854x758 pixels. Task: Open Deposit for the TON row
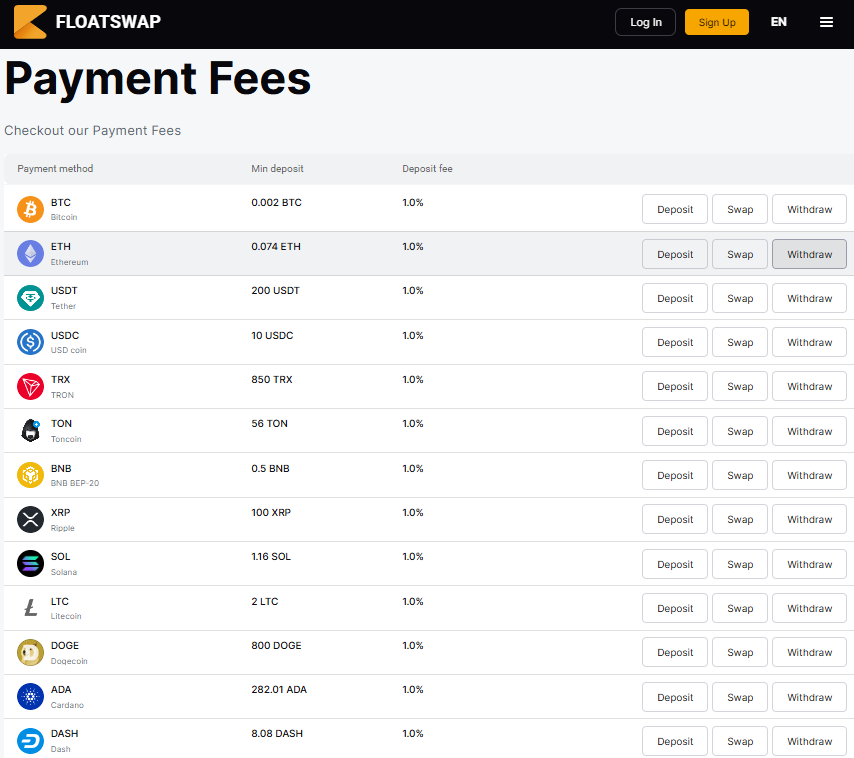coord(675,431)
